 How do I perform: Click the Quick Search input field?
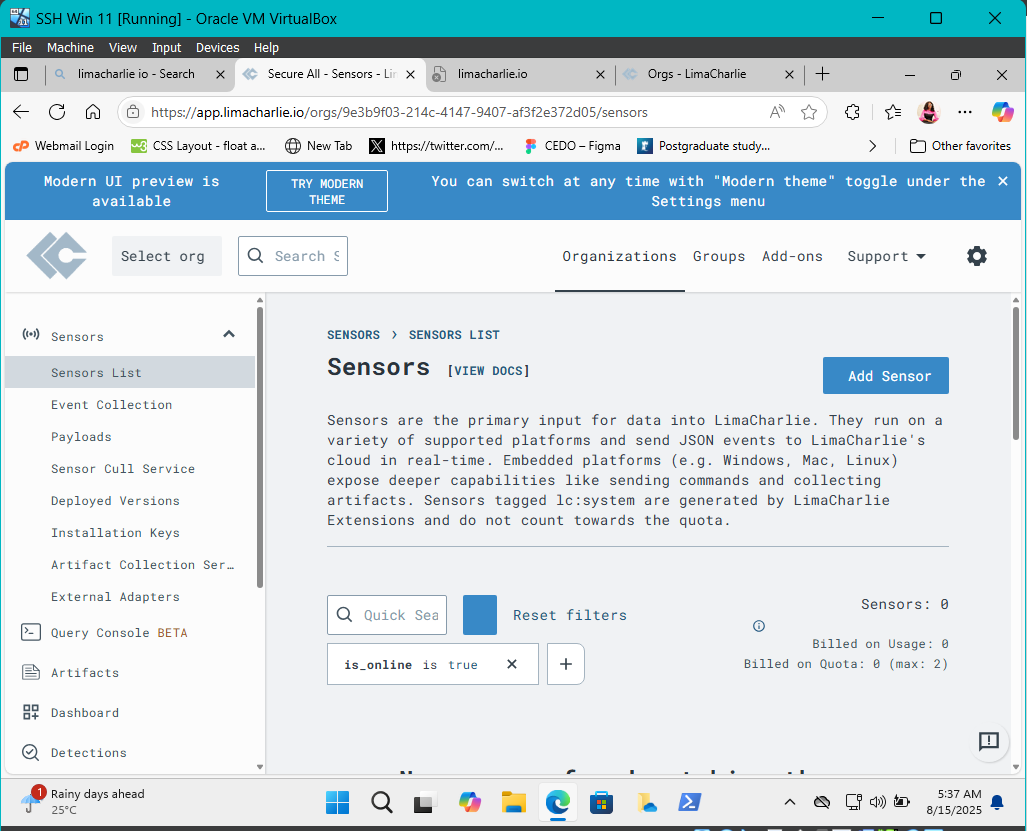[x=387, y=615]
